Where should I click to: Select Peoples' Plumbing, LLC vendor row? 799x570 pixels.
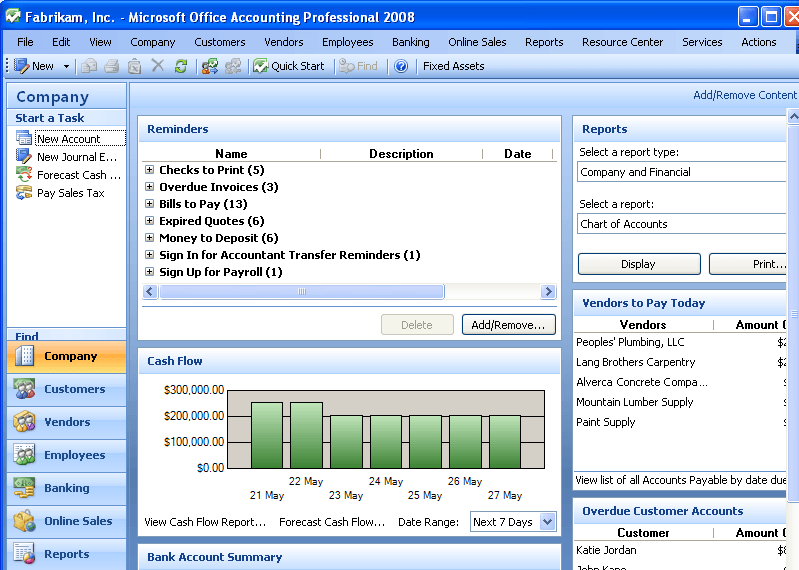(681, 342)
